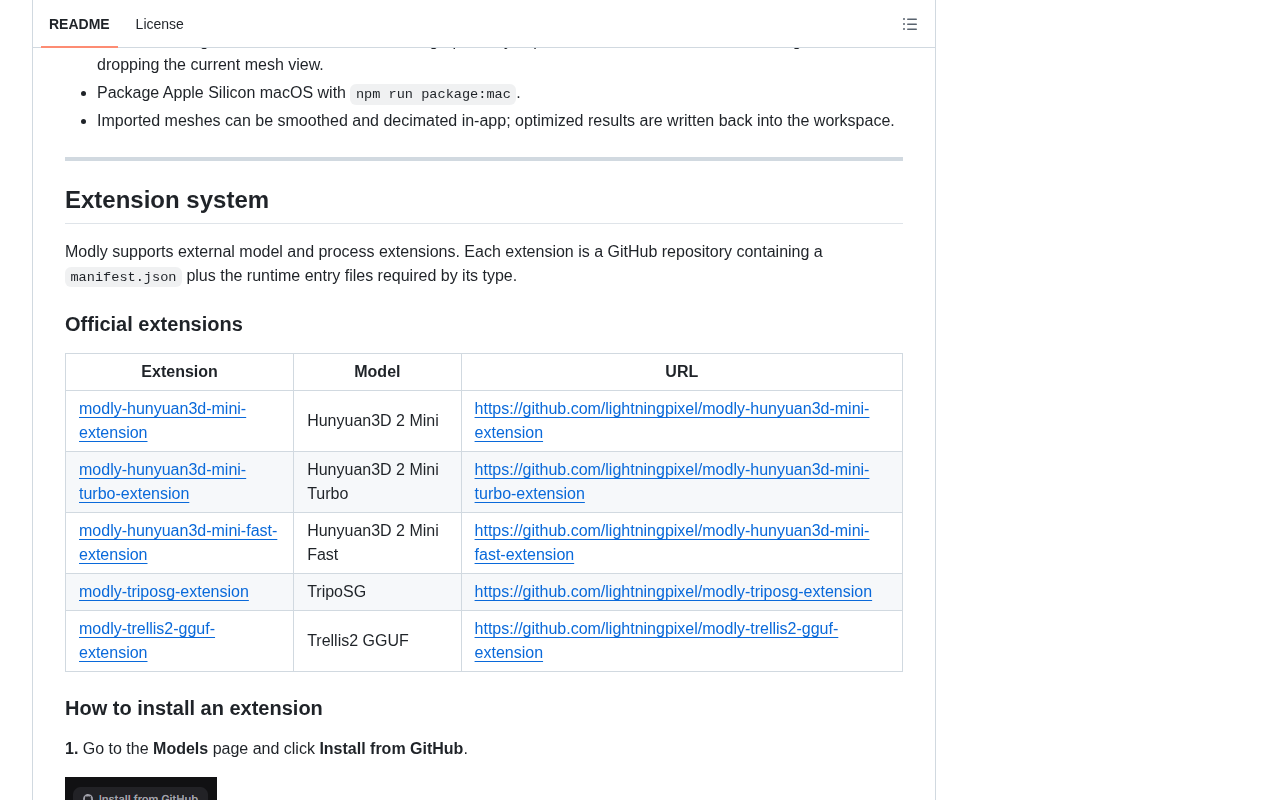Visit the hunyuan3d-mini-turbo-extension GitHub URL

[x=672, y=482]
